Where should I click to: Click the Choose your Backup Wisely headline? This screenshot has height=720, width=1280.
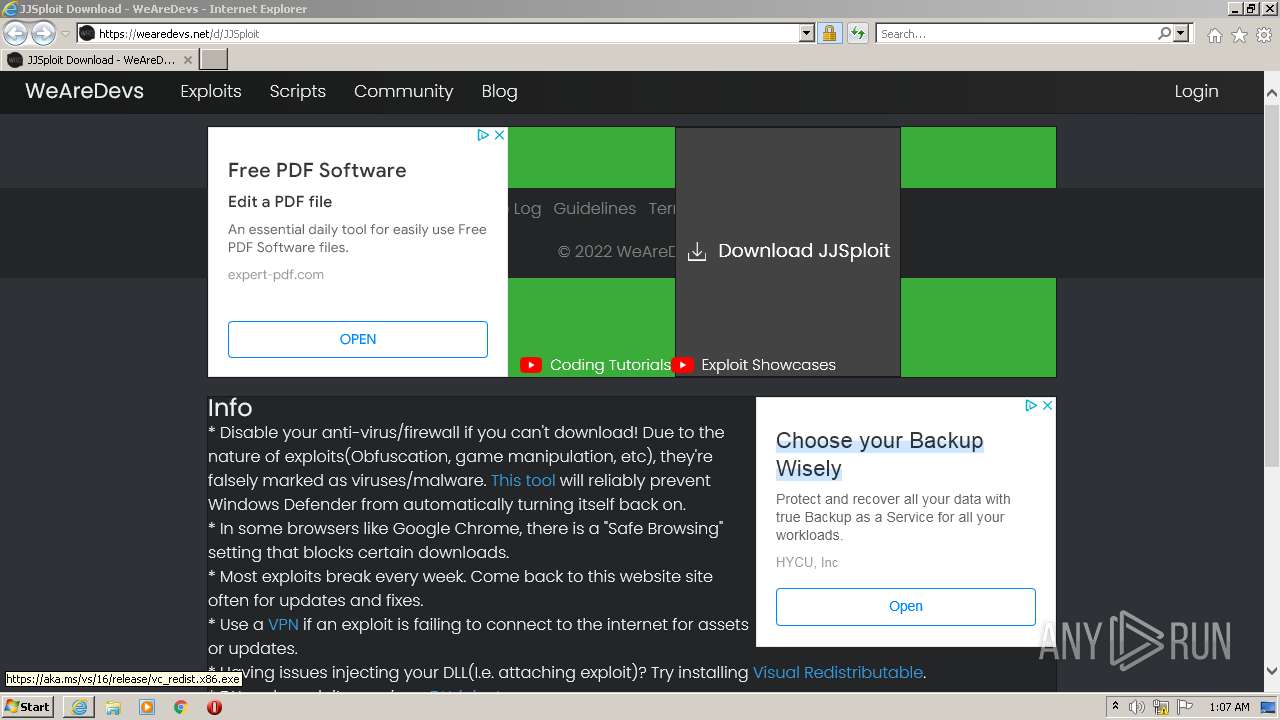[x=880, y=454]
